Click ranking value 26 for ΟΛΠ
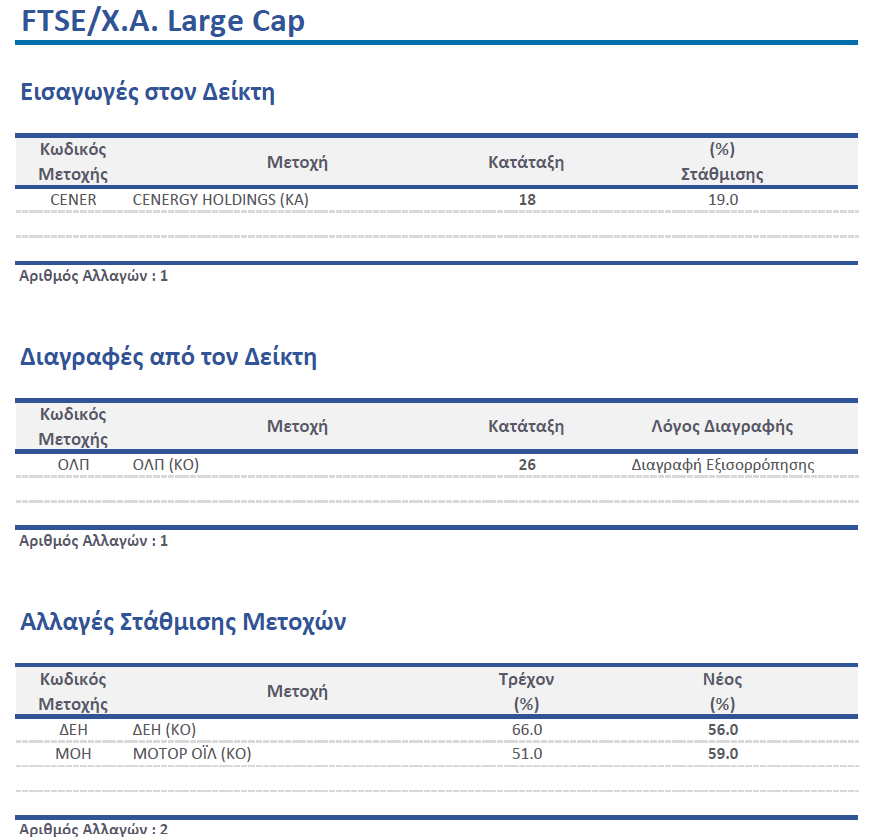The height and width of the screenshot is (837, 876). [527, 464]
